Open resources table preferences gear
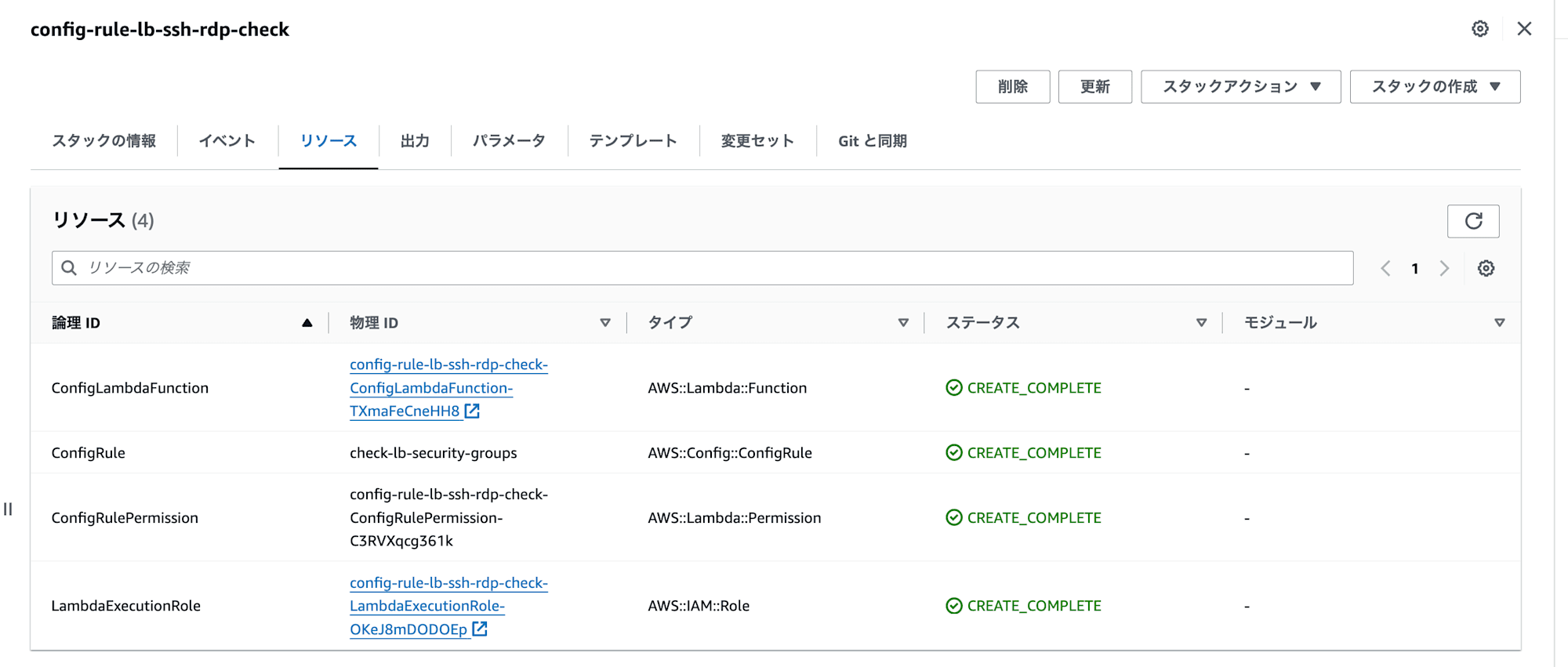The height and width of the screenshot is (667, 1568). (x=1486, y=268)
